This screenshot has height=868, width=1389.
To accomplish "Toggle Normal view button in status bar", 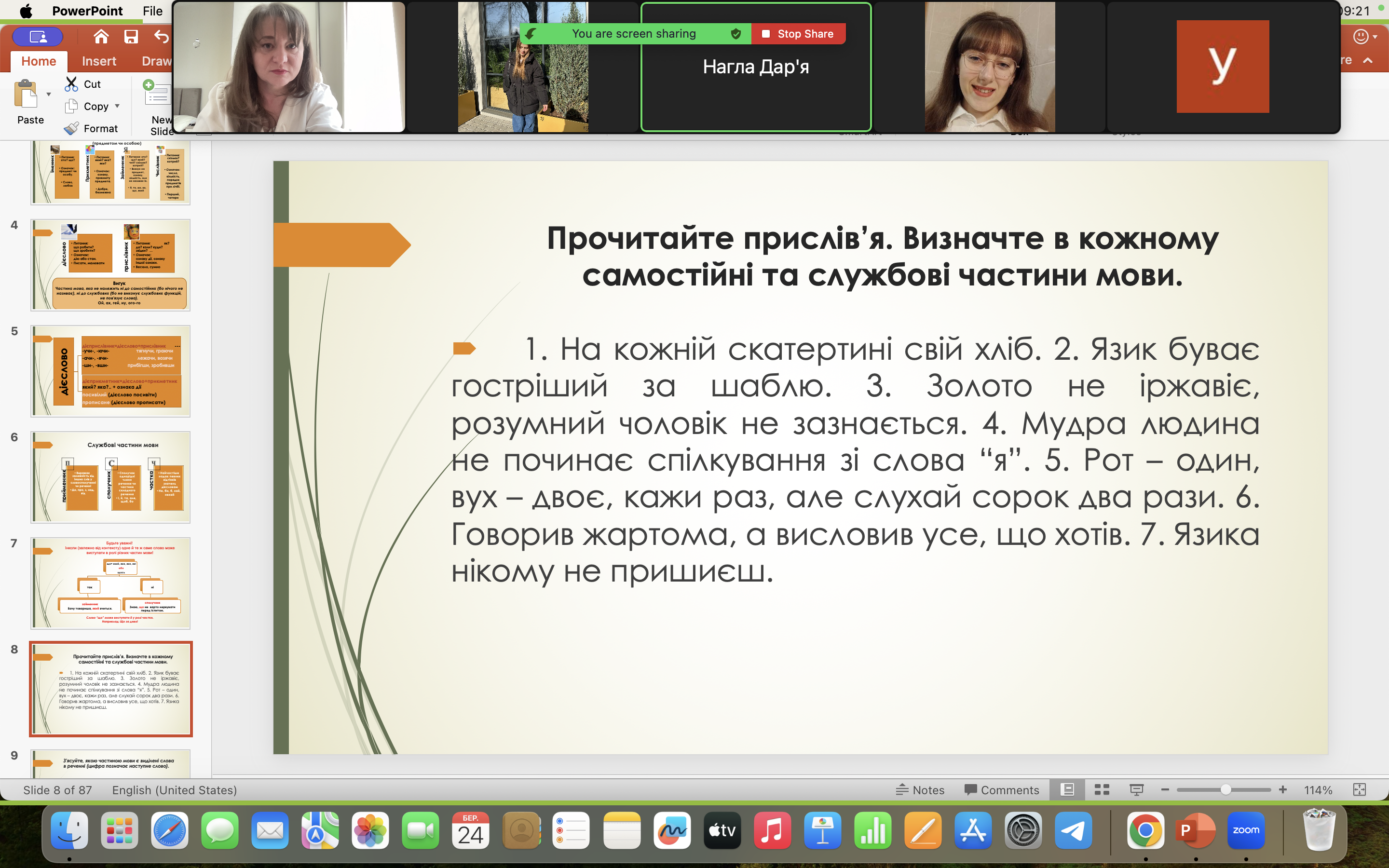I will pyautogui.click(x=1067, y=790).
